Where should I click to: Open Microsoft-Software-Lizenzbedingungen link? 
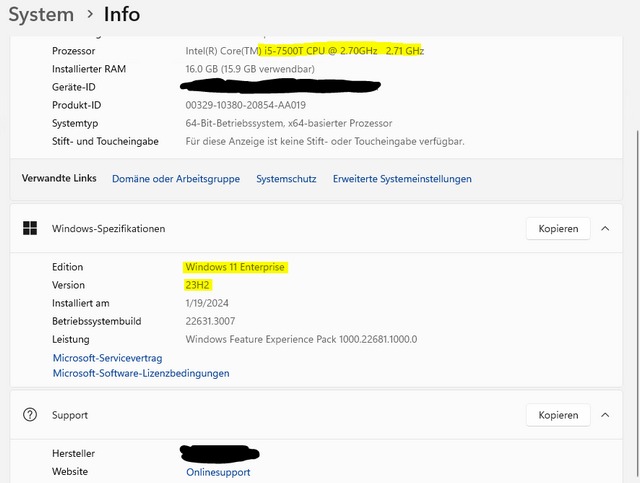(x=141, y=373)
